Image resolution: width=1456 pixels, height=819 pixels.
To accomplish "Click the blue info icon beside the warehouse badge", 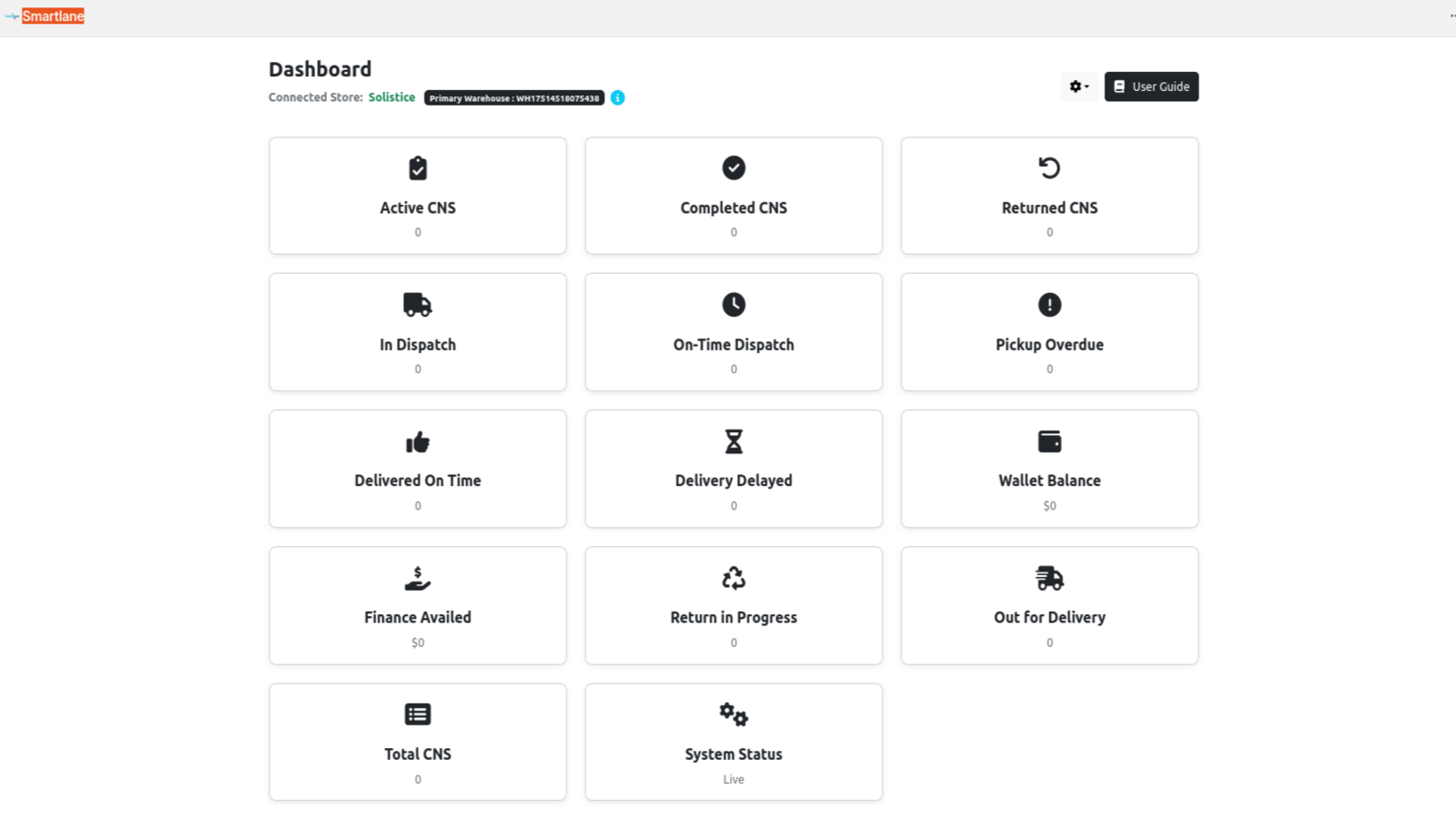I will tap(618, 97).
